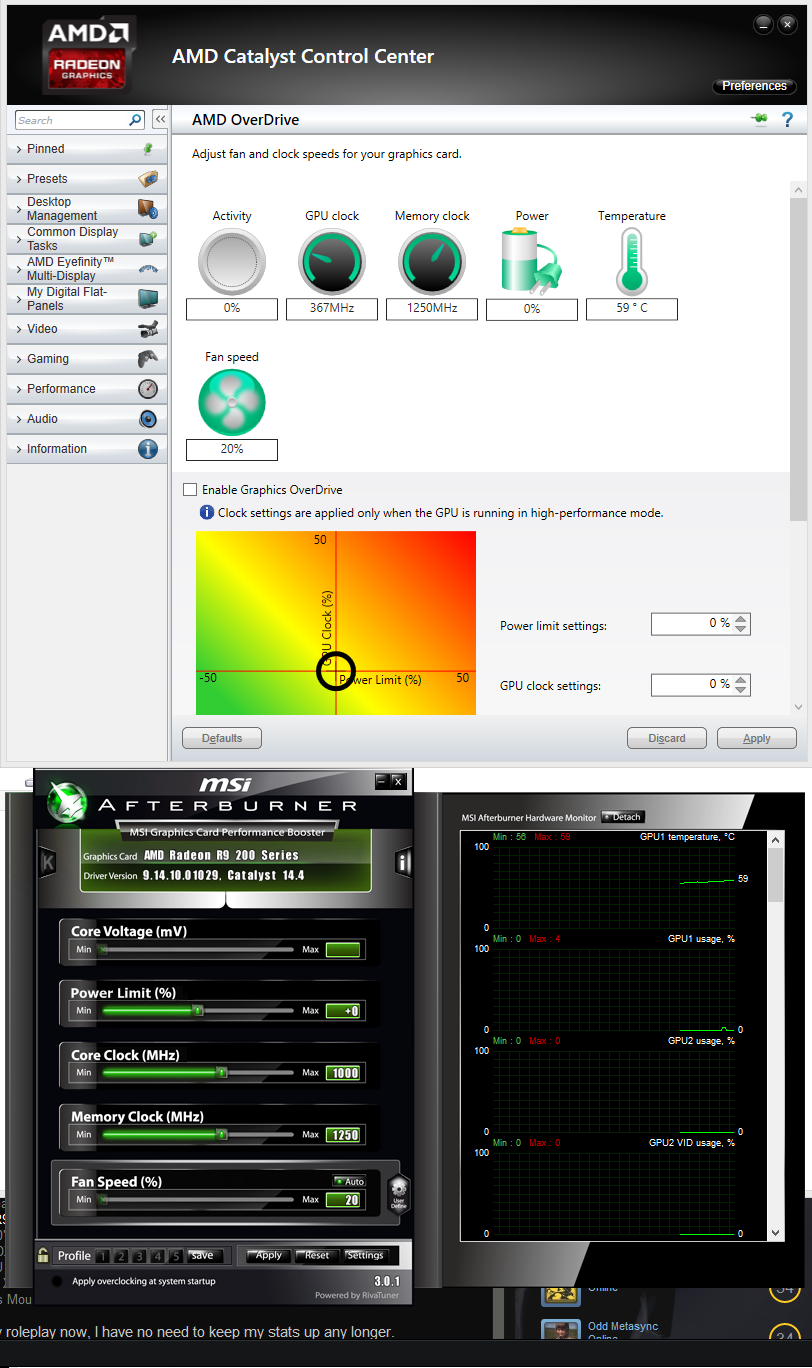The width and height of the screenshot is (812, 1368).
Task: Expand the Pinned section
Action: click(x=87, y=149)
